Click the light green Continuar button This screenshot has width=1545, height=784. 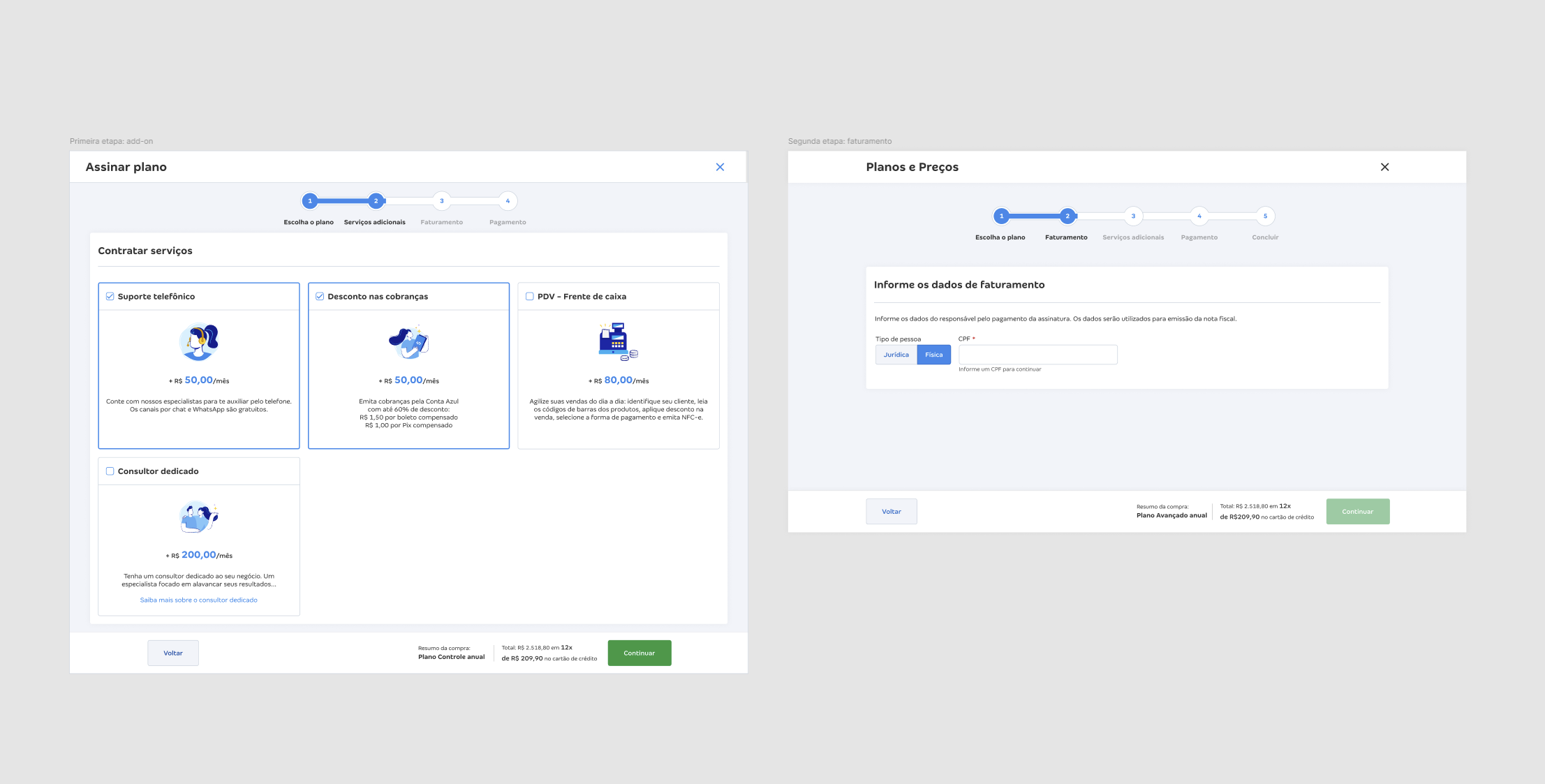(1358, 512)
